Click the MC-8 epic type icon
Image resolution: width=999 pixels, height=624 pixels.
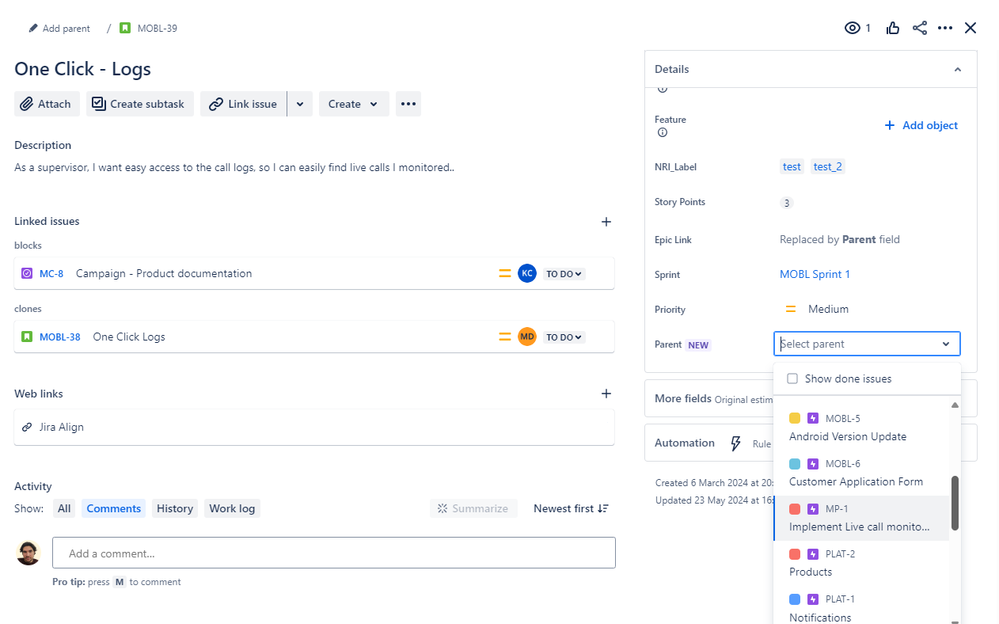coord(27,273)
